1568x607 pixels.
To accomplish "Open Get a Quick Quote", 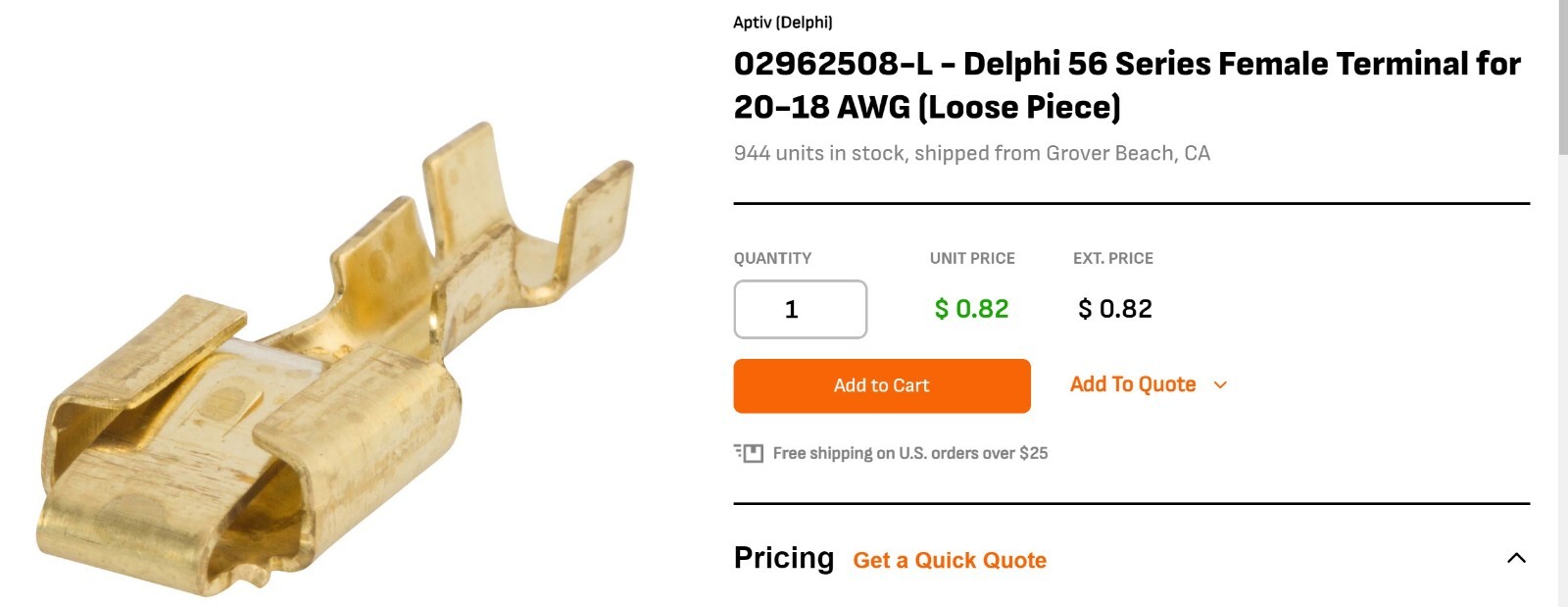I will [949, 559].
